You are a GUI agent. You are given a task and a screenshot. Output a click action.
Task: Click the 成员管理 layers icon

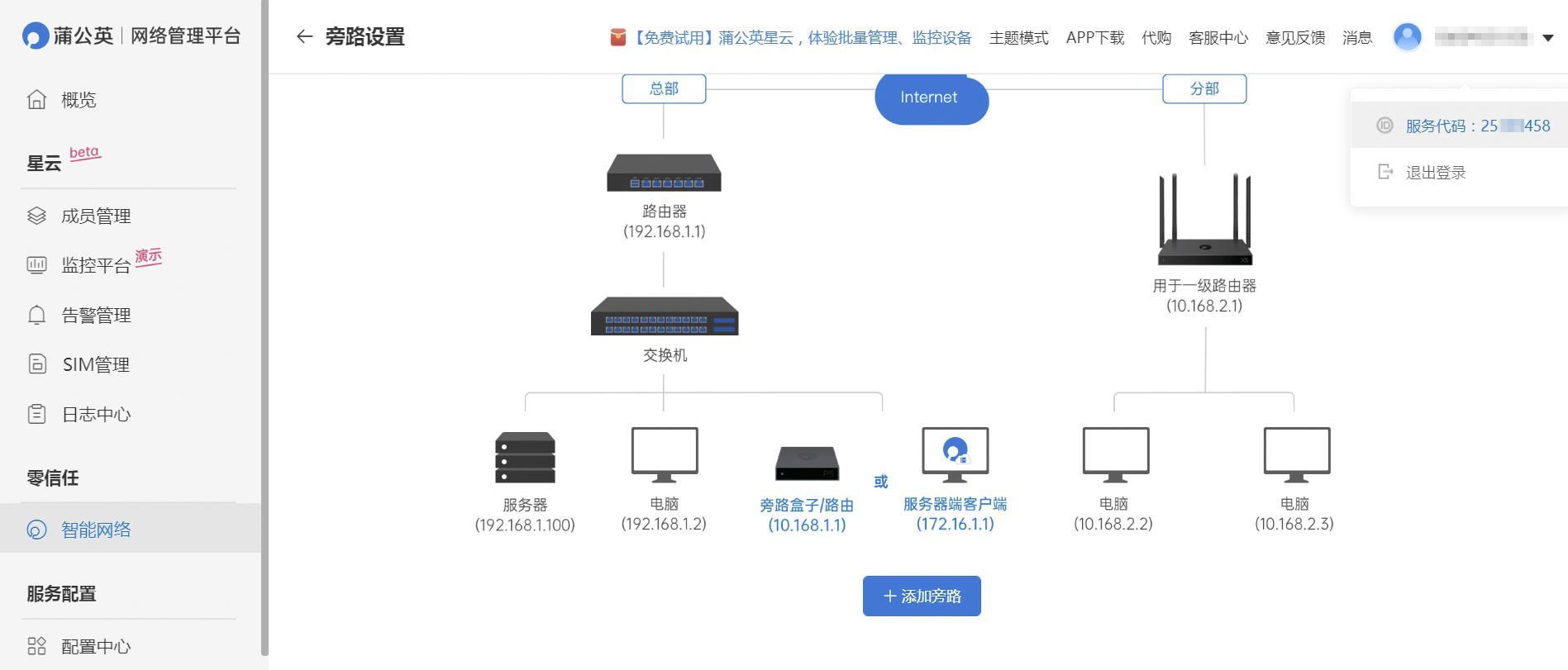pos(36,216)
